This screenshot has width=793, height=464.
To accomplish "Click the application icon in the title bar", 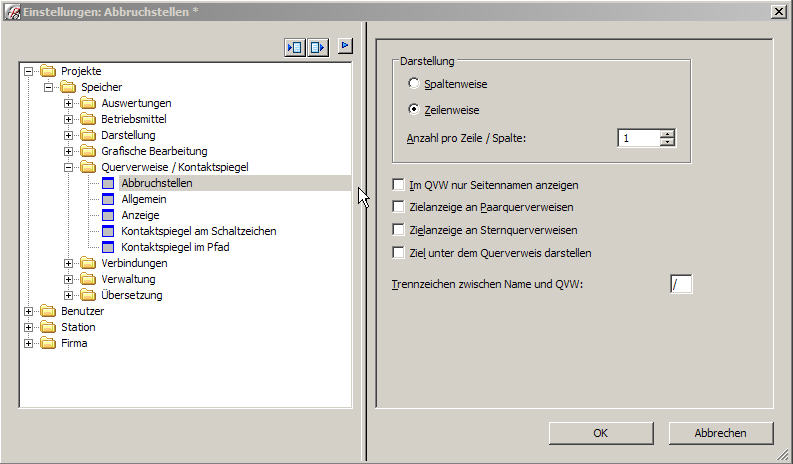I will tap(12, 12).
